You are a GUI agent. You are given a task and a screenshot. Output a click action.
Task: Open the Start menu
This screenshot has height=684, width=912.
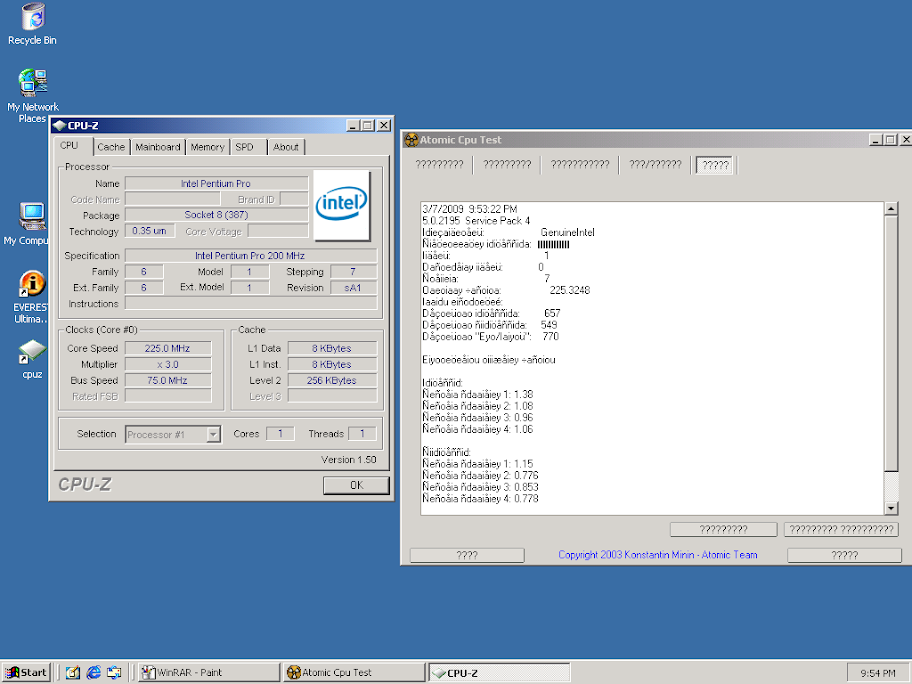[26, 672]
